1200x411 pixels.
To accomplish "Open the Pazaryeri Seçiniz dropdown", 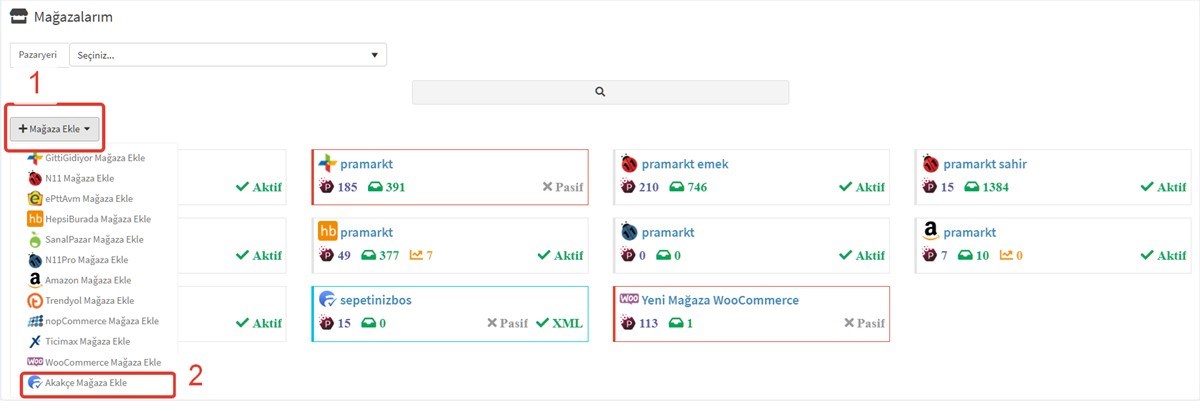I will click(228, 55).
